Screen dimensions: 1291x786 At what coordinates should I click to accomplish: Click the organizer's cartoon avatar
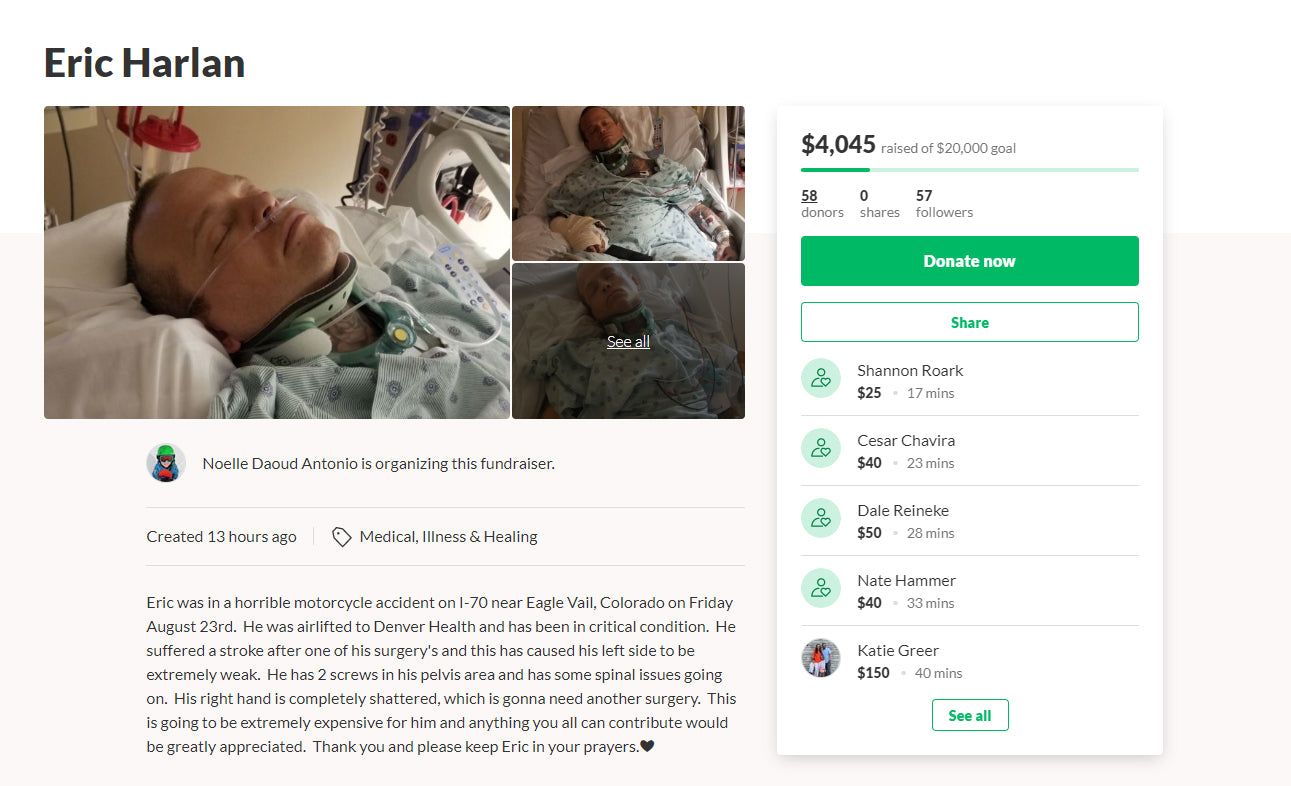tap(166, 463)
